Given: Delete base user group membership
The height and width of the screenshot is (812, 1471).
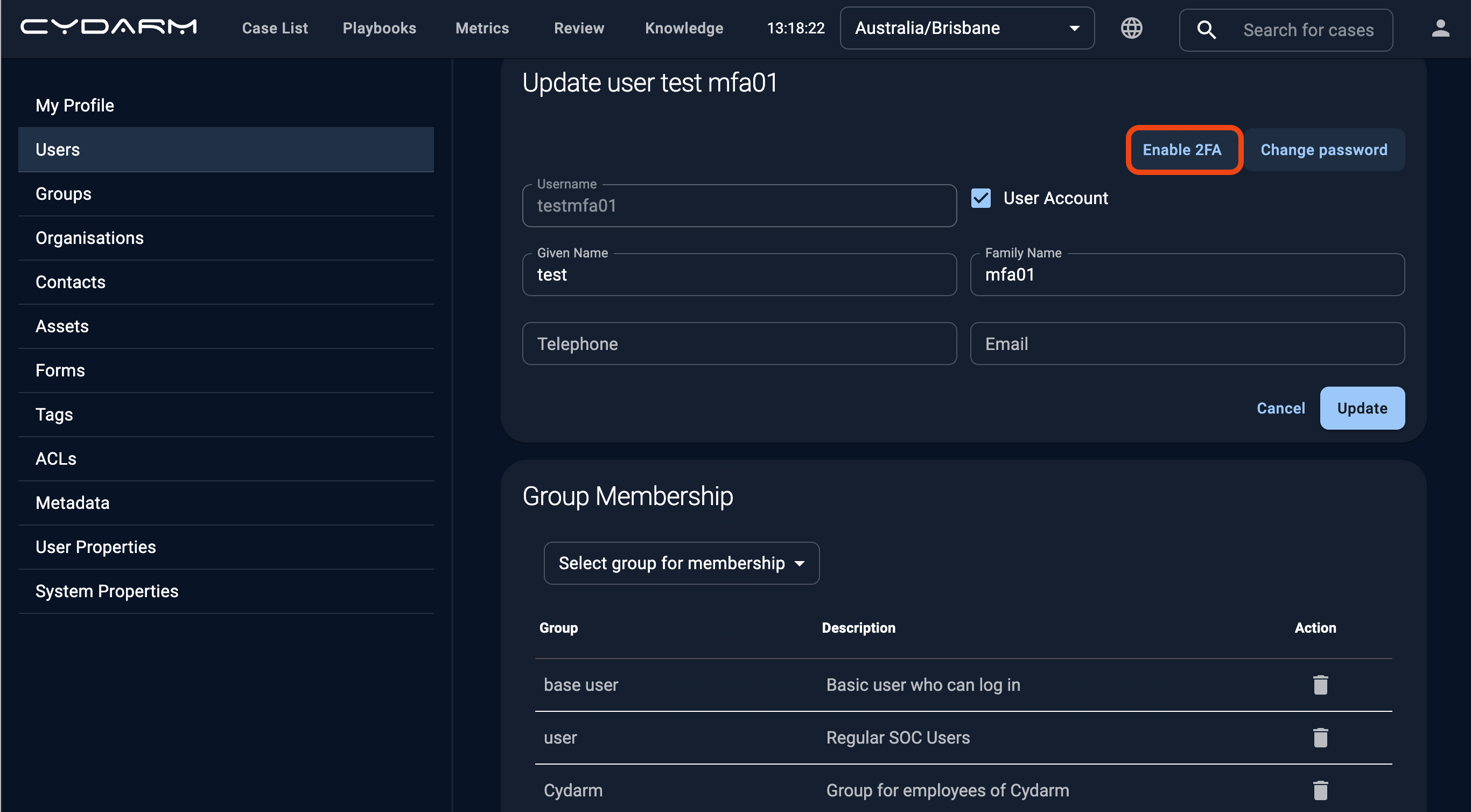Looking at the screenshot, I should point(1320,685).
